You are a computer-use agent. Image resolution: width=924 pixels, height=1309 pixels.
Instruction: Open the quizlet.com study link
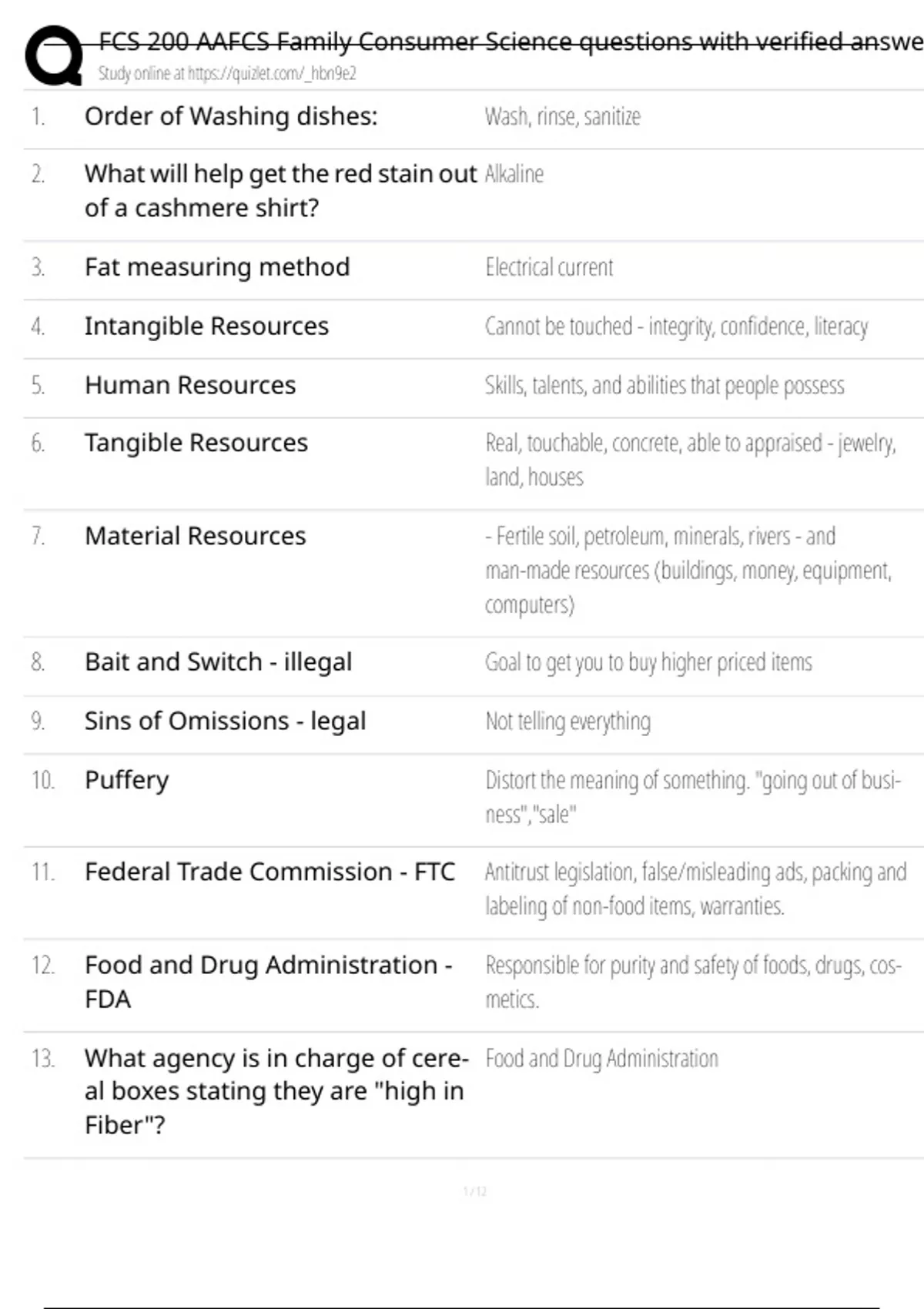pos(227,73)
